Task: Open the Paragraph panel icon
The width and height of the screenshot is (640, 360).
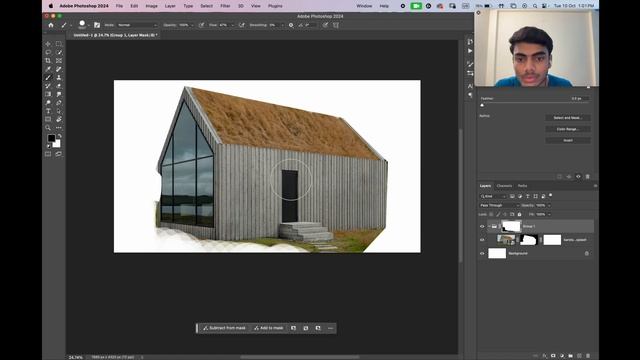Action: 470,95
